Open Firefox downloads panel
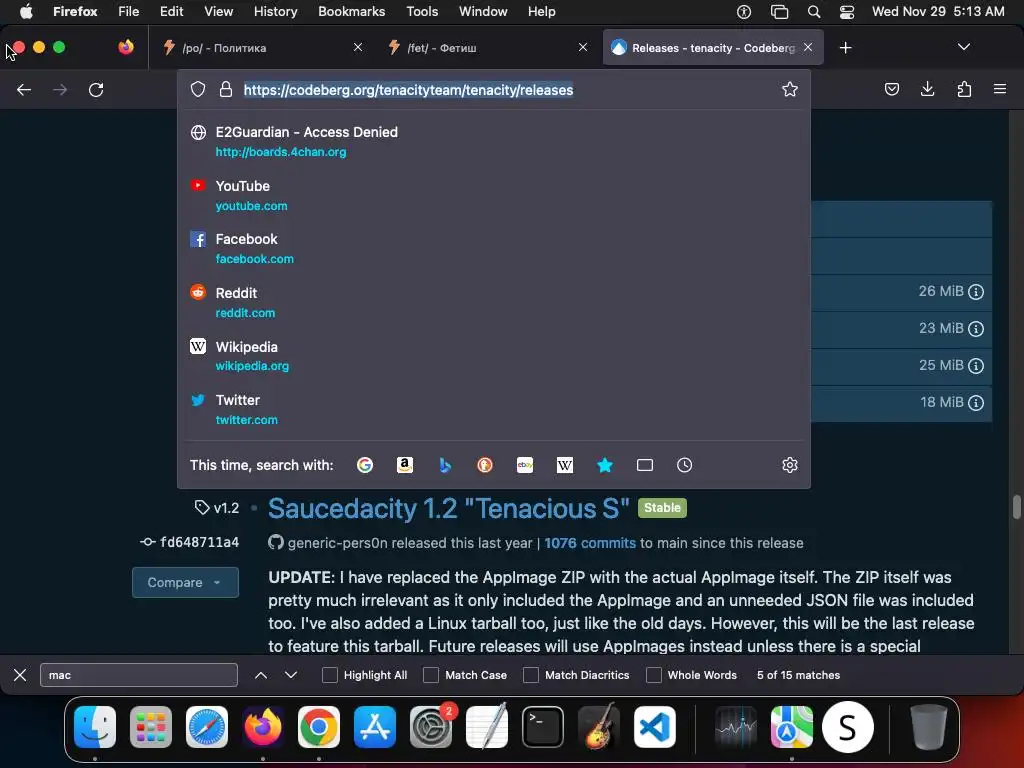Screen dimensions: 1024x768 coord(927,89)
